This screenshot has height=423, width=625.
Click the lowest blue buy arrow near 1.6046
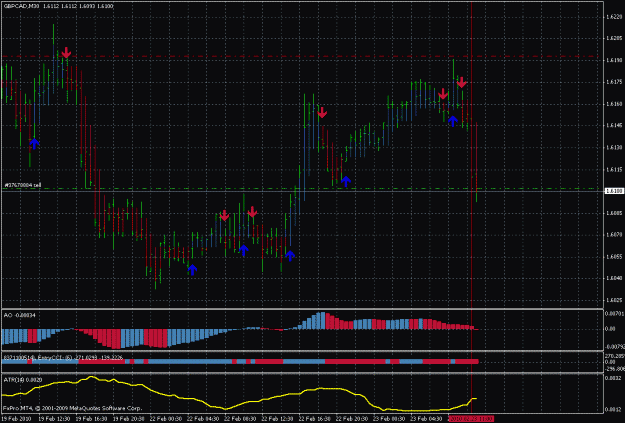point(192,270)
